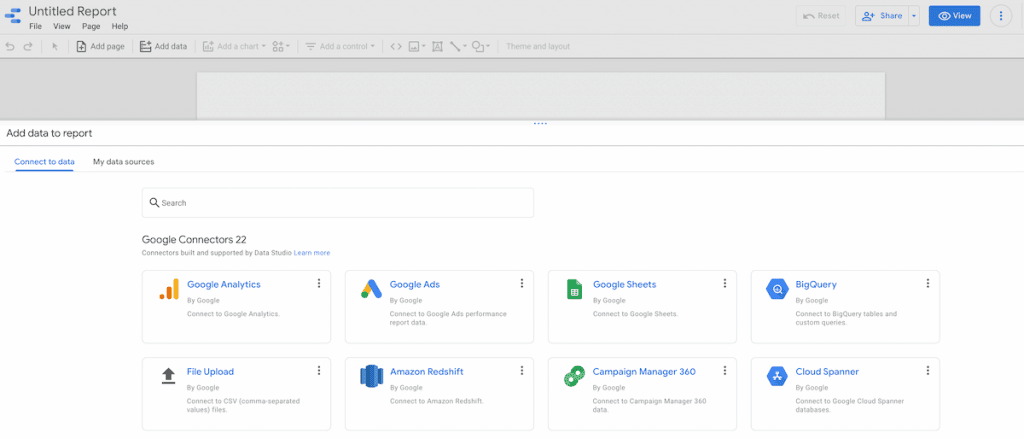Select the File Upload connector title
Image resolution: width=1024 pixels, height=439 pixels.
click(210, 372)
